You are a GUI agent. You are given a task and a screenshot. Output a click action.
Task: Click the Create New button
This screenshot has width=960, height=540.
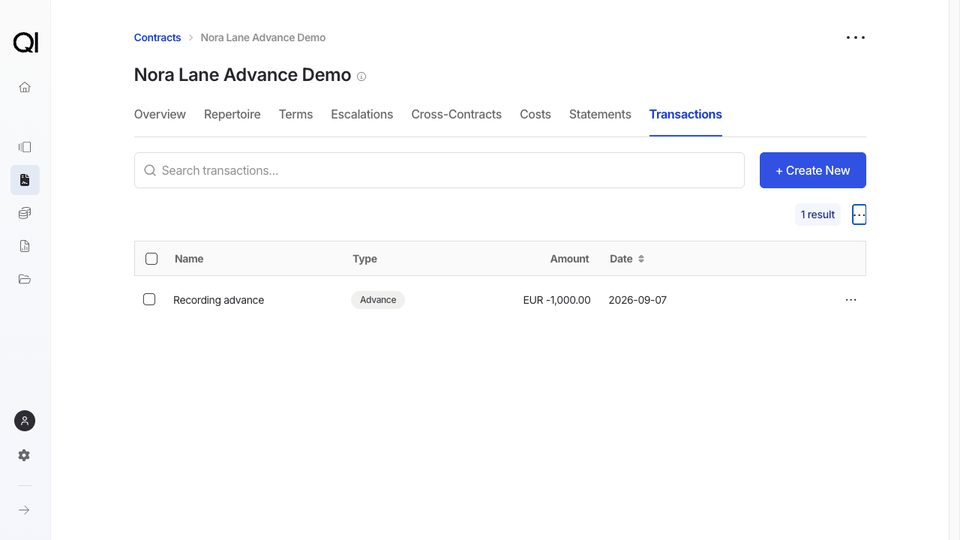[812, 170]
